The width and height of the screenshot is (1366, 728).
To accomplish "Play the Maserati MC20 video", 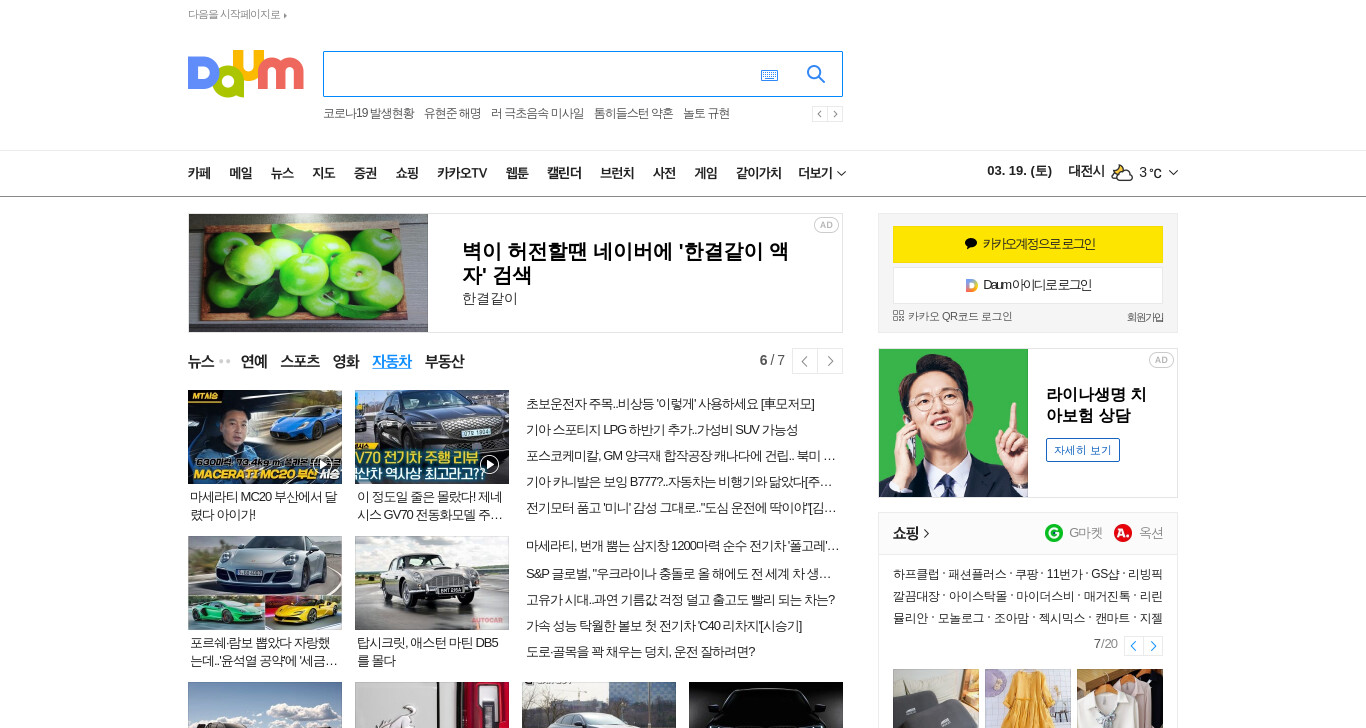I will 323,464.
